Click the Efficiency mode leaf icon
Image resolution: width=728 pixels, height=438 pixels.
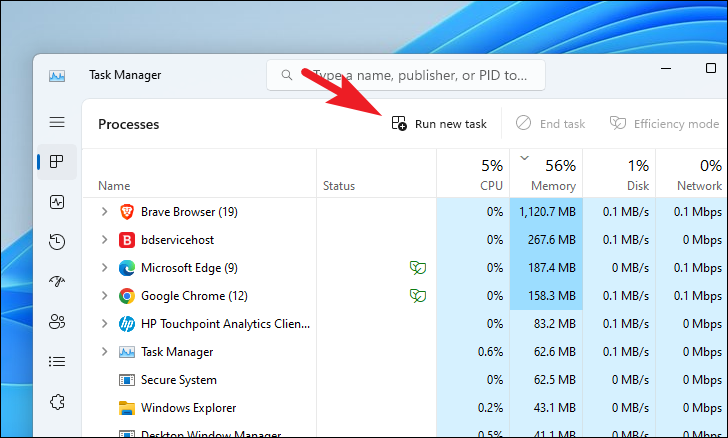[618, 123]
